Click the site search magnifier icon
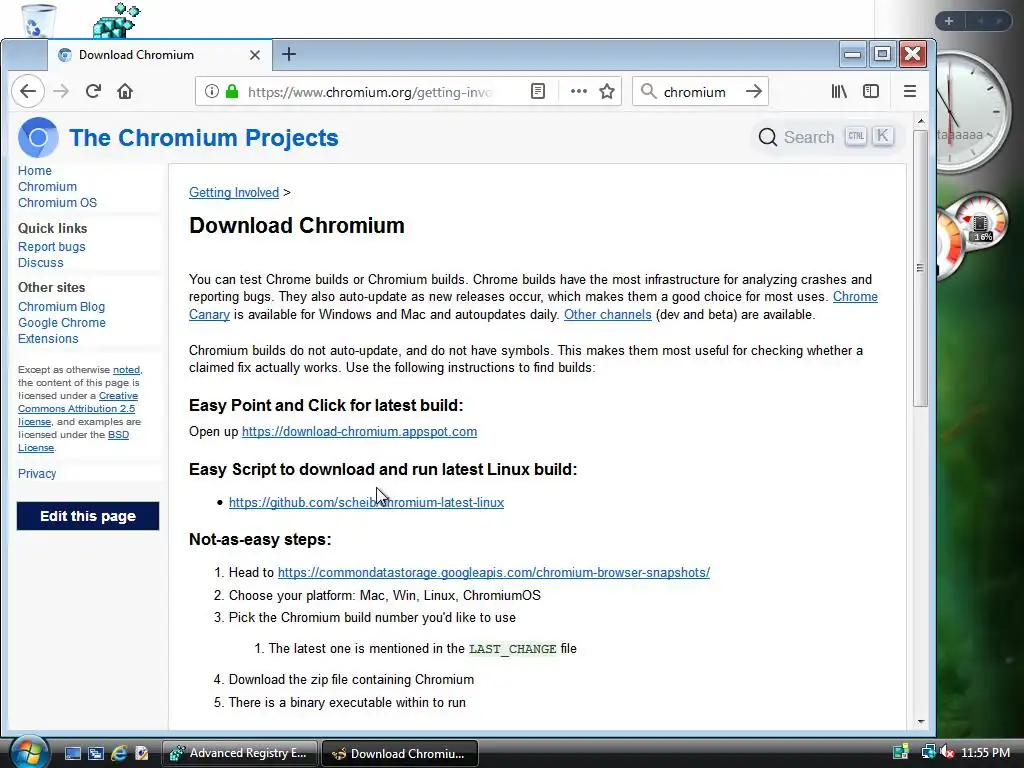1024x768 pixels. click(x=768, y=137)
